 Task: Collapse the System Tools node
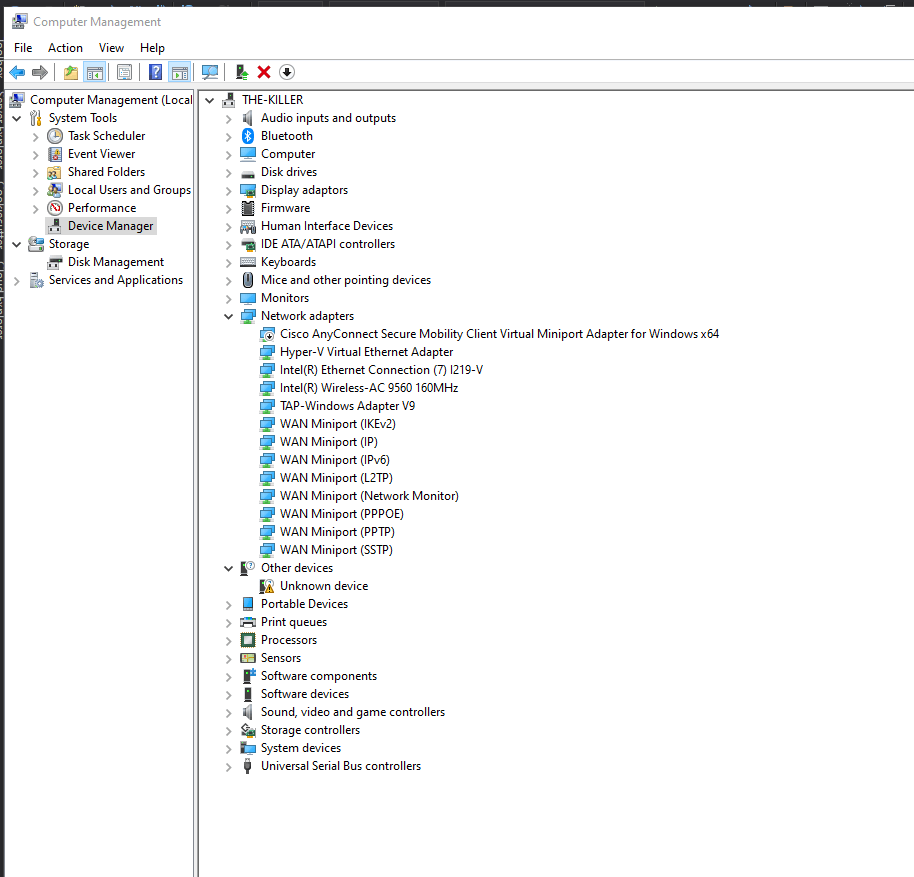tap(17, 118)
